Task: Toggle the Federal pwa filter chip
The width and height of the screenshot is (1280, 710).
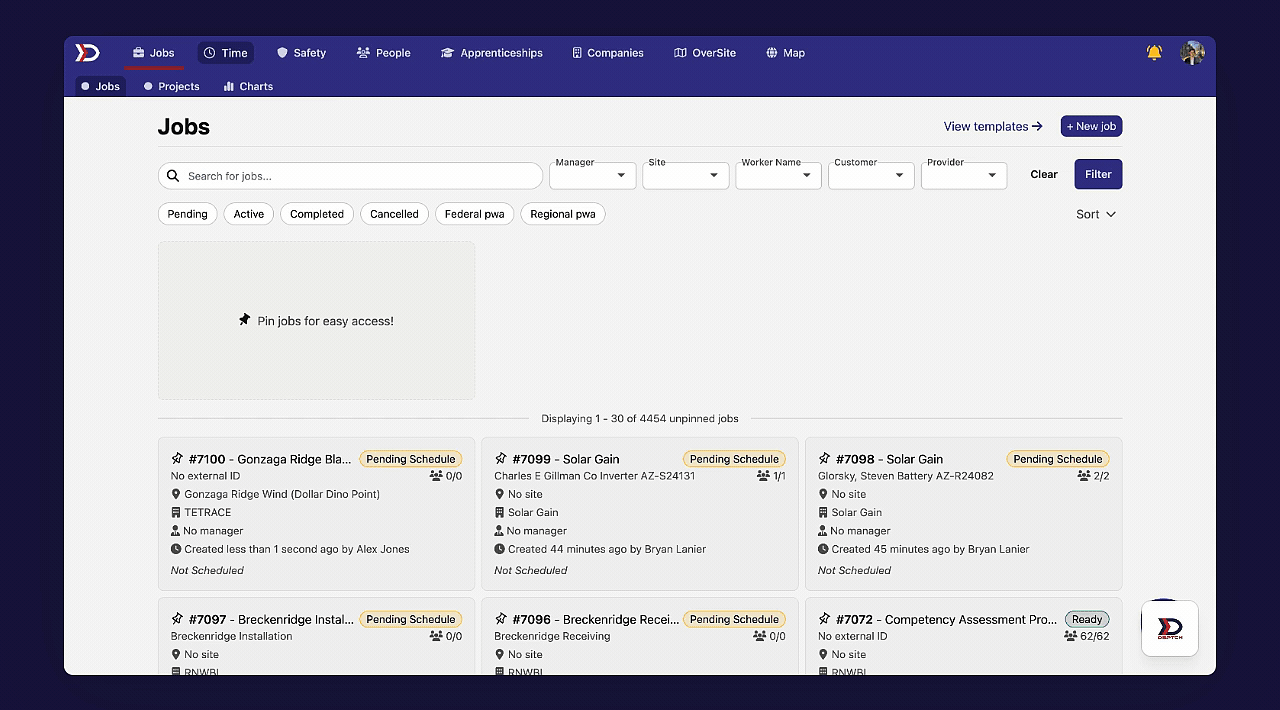Action: pos(475,214)
